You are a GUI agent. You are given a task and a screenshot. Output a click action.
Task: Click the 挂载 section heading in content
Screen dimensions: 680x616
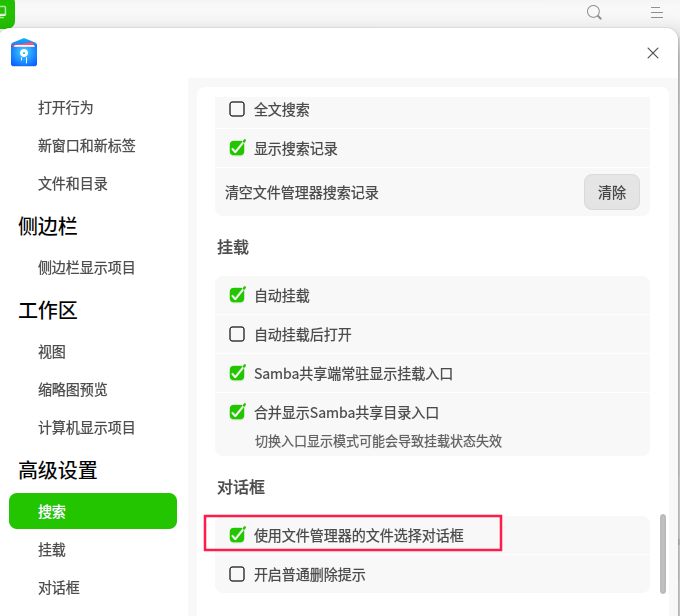pos(233,247)
